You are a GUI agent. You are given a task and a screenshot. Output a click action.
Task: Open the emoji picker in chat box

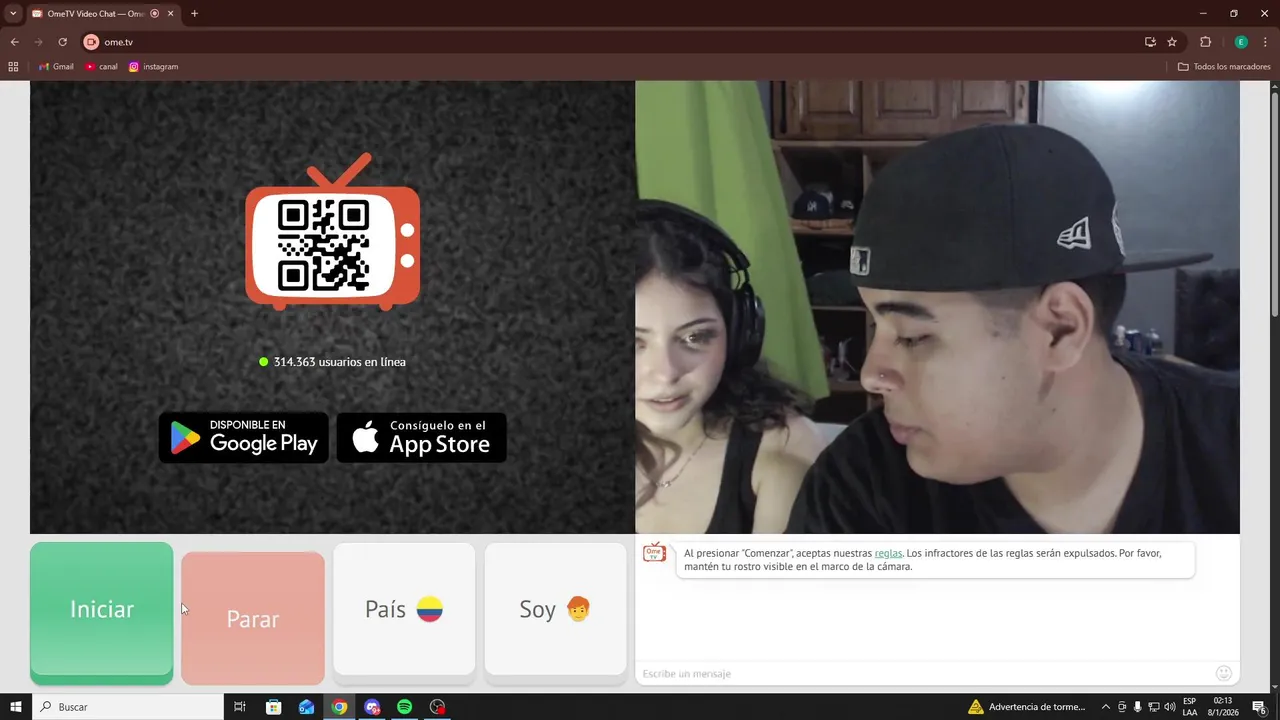coord(1223,673)
